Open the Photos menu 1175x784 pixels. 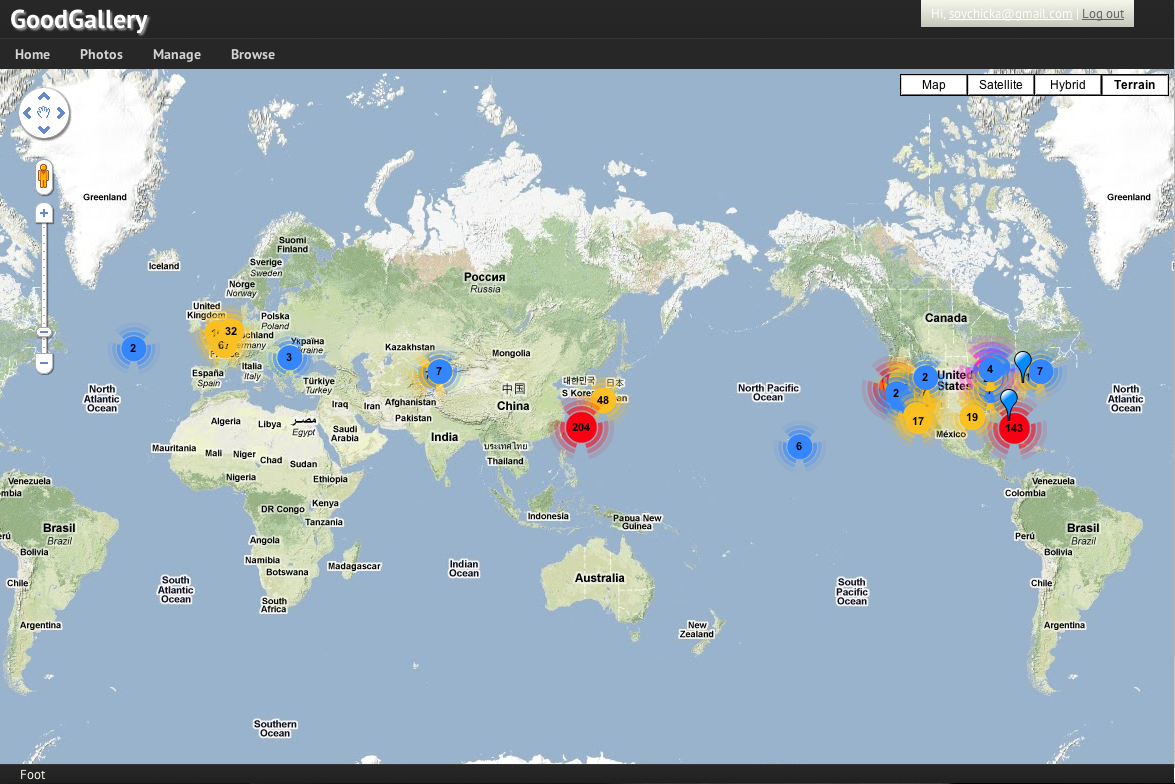click(x=101, y=54)
